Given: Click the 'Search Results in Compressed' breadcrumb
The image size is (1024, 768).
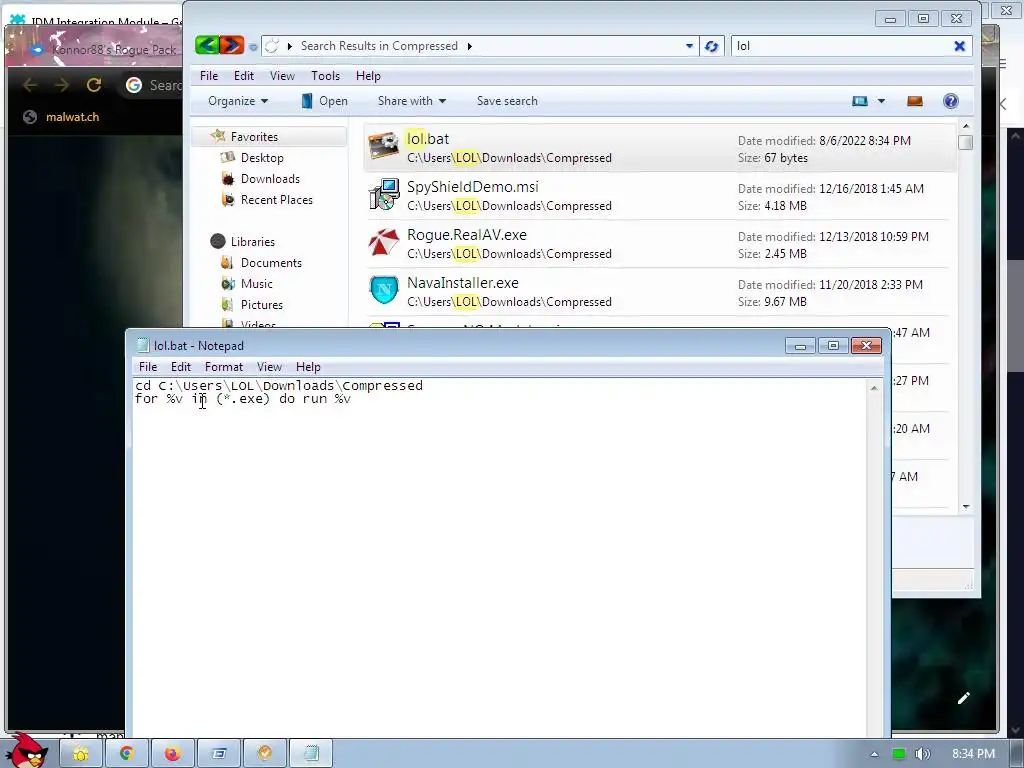Looking at the screenshot, I should pos(379,46).
